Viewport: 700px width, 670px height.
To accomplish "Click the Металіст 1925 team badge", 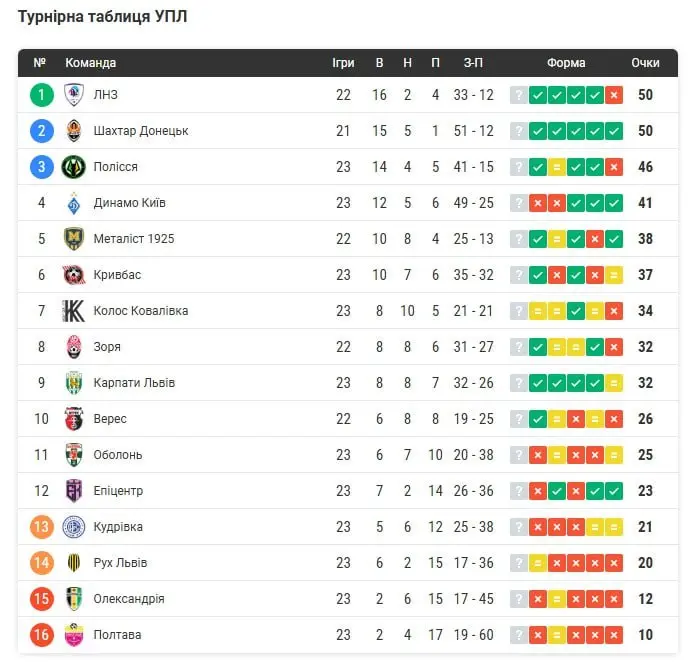I will point(74,239).
